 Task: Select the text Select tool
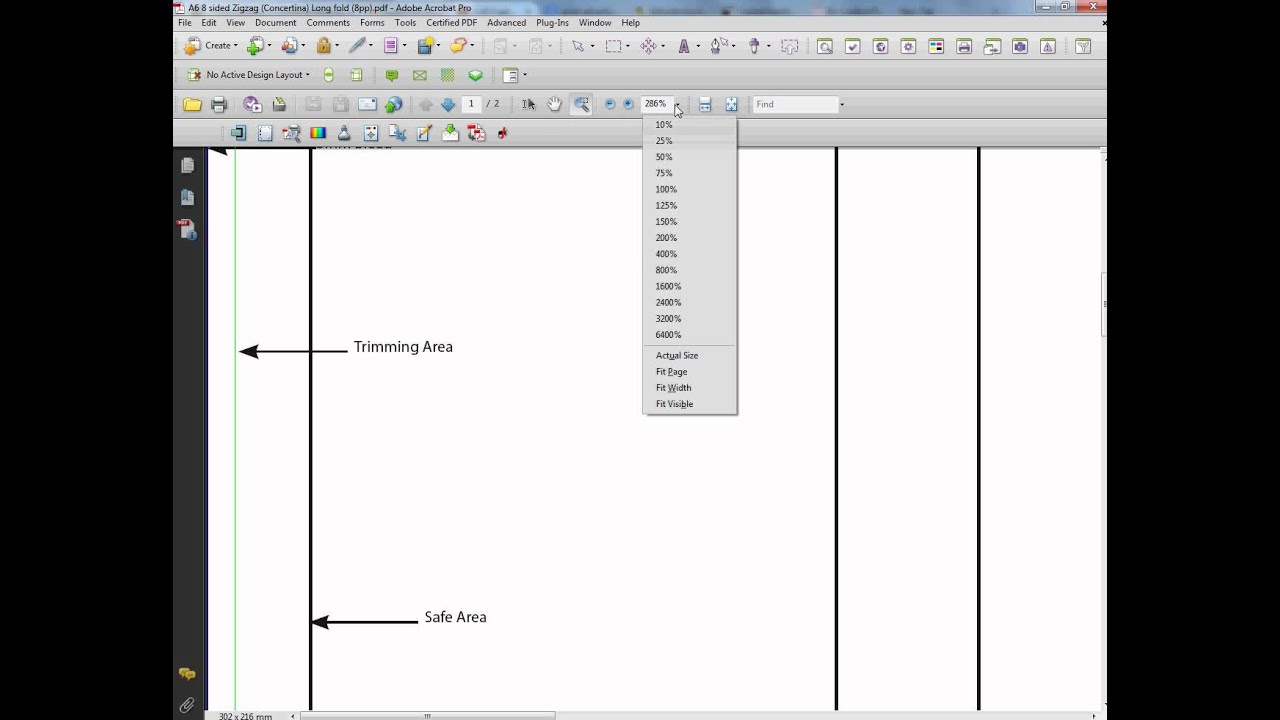[528, 104]
